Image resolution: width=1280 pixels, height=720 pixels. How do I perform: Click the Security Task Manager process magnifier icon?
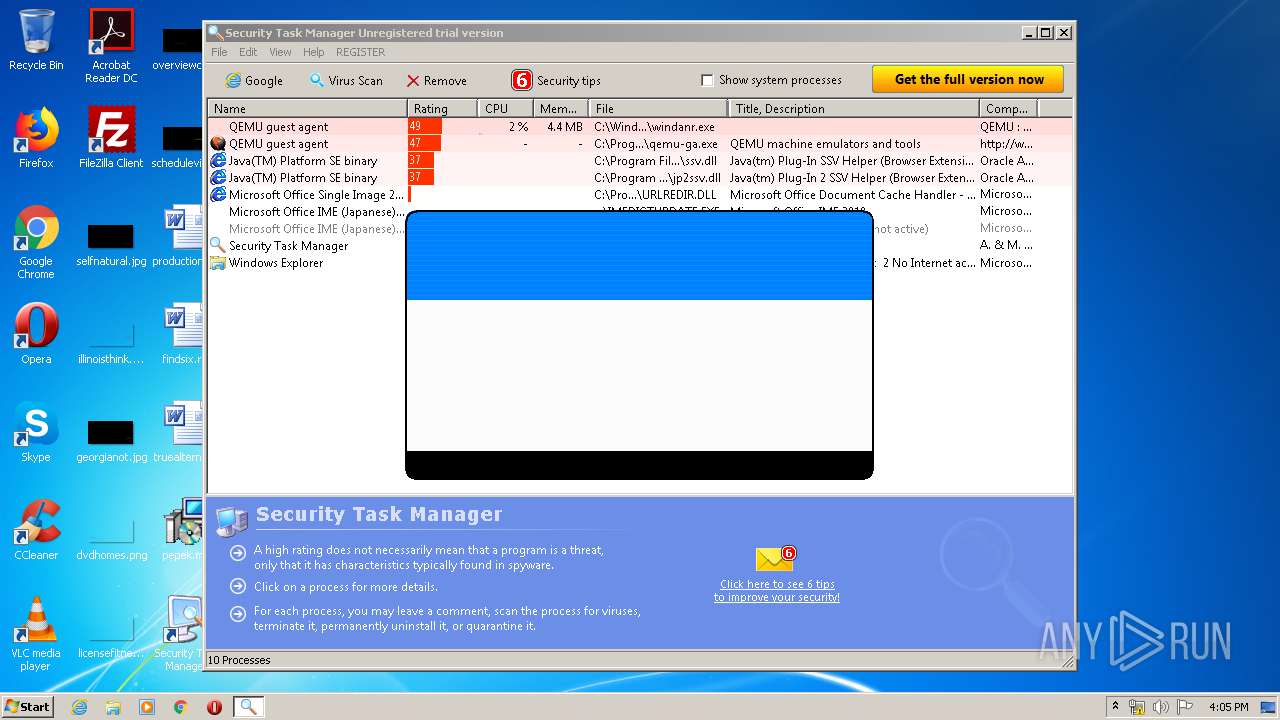tap(218, 246)
